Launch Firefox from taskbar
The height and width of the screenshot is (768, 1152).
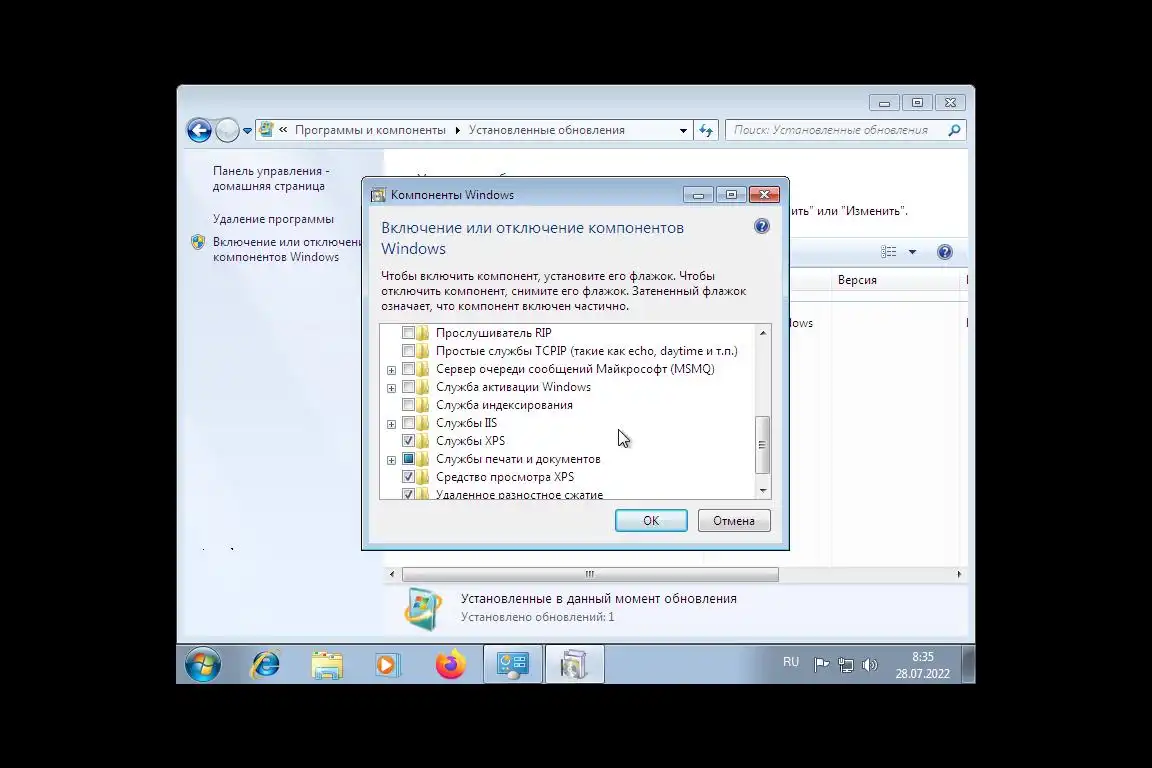coord(450,664)
